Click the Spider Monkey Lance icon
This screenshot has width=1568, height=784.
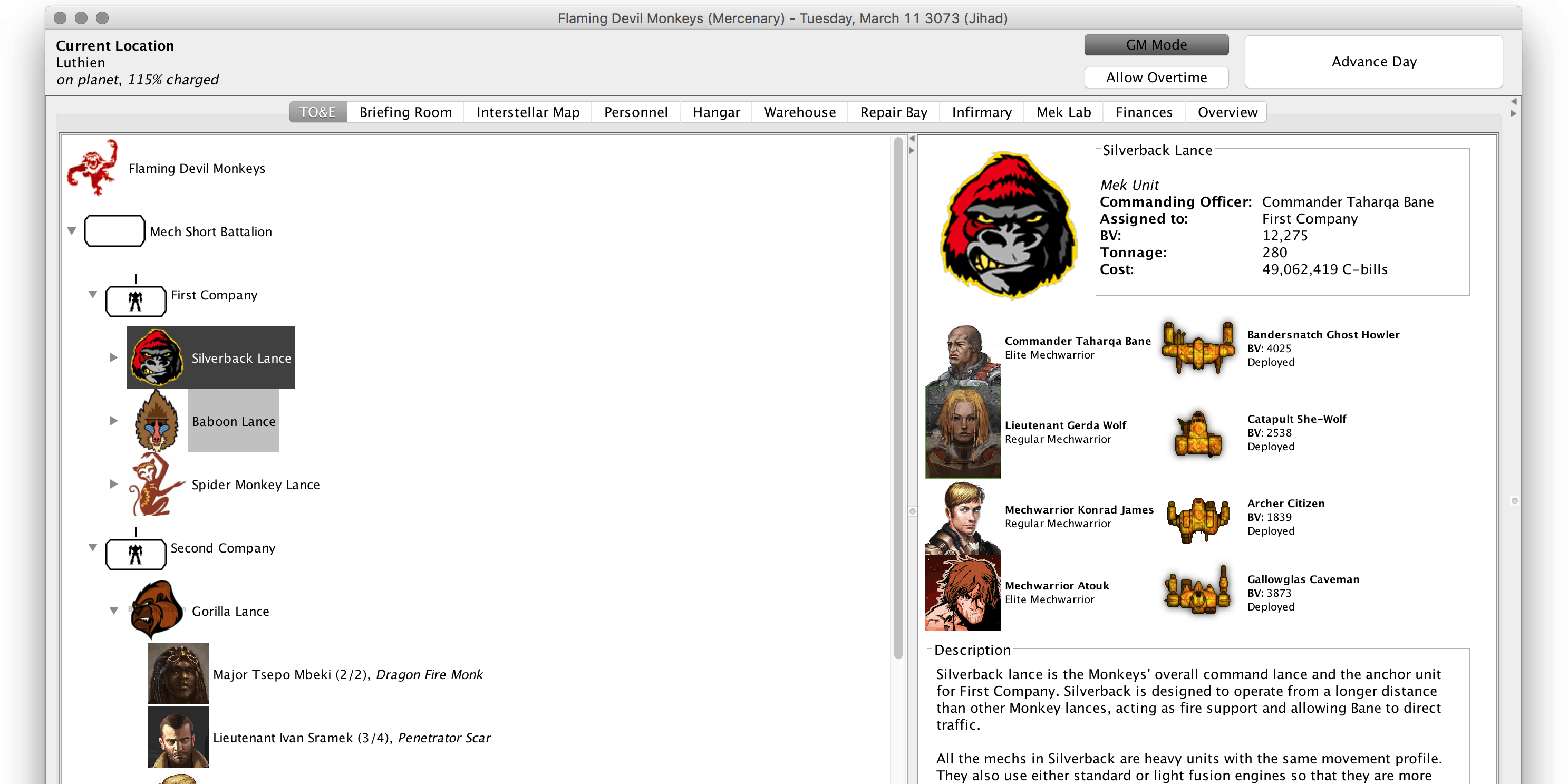pos(156,485)
